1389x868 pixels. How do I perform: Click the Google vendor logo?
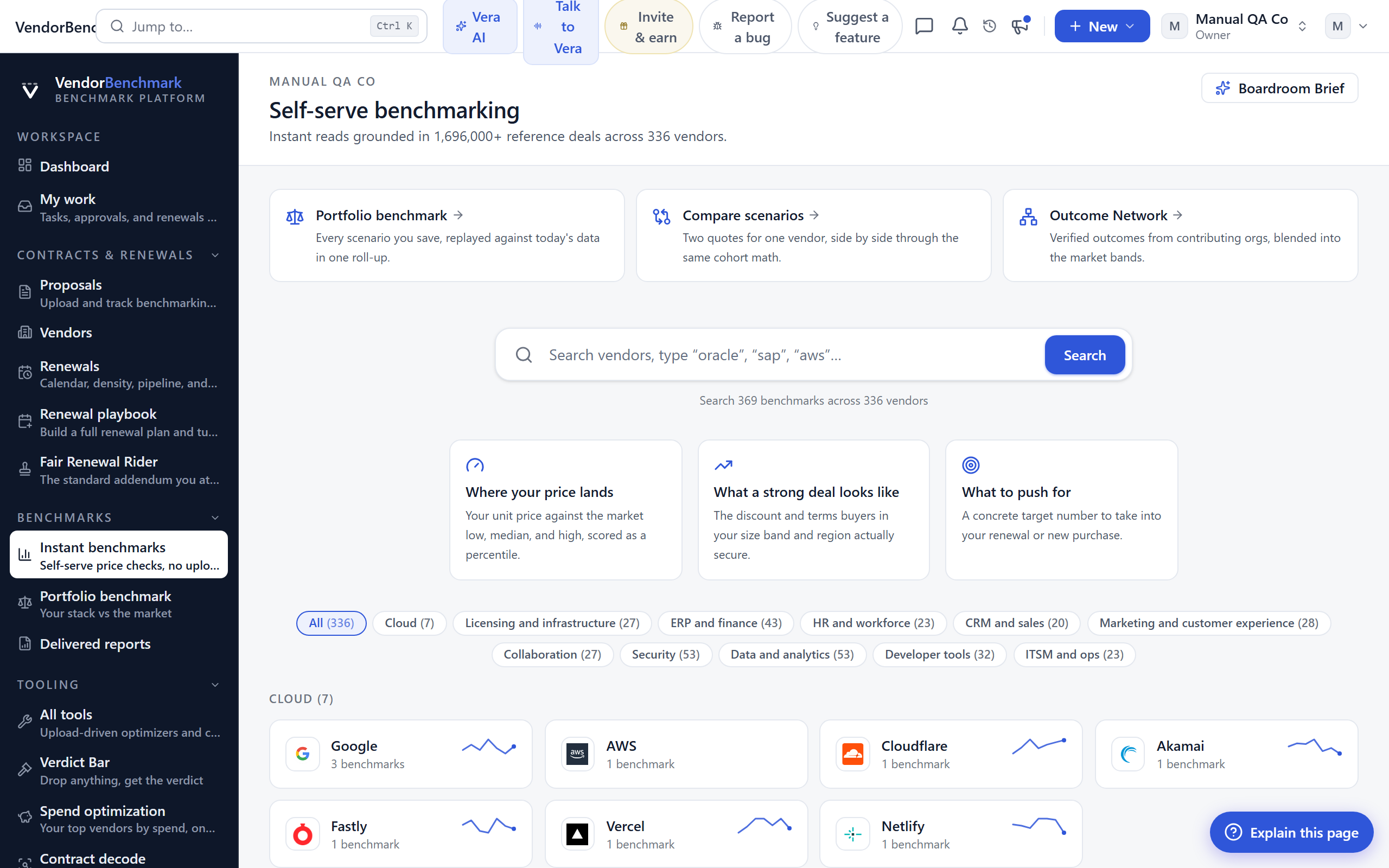pyautogui.click(x=302, y=754)
